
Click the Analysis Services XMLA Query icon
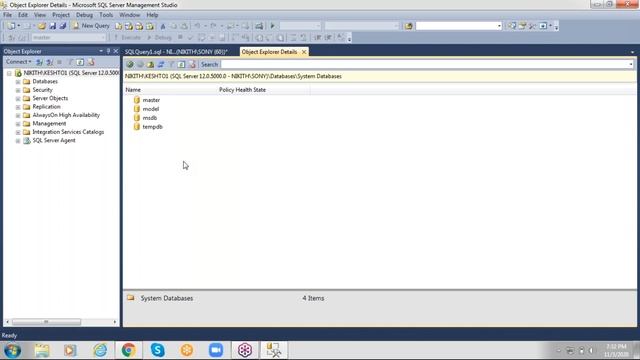tap(150, 26)
